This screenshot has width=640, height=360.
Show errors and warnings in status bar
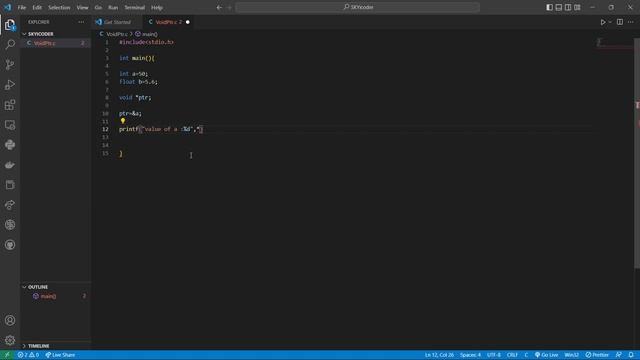[28, 355]
